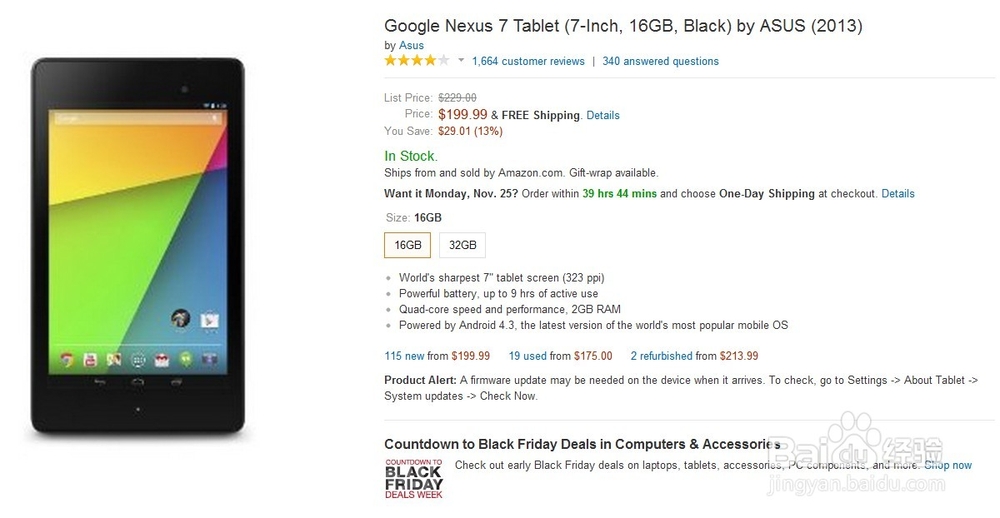Screen dimensions: 1000x518
Task: Click the star rating icon
Action: click(x=416, y=61)
